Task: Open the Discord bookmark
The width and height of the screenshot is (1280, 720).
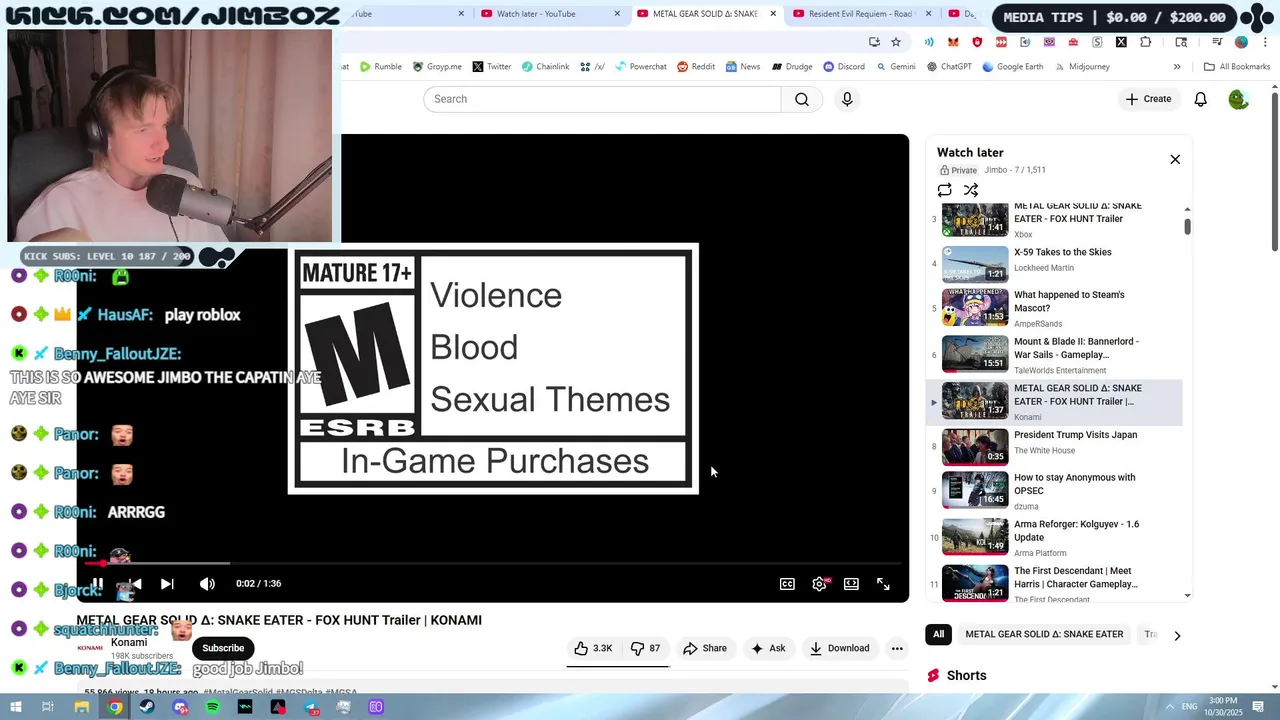Action: click(844, 67)
